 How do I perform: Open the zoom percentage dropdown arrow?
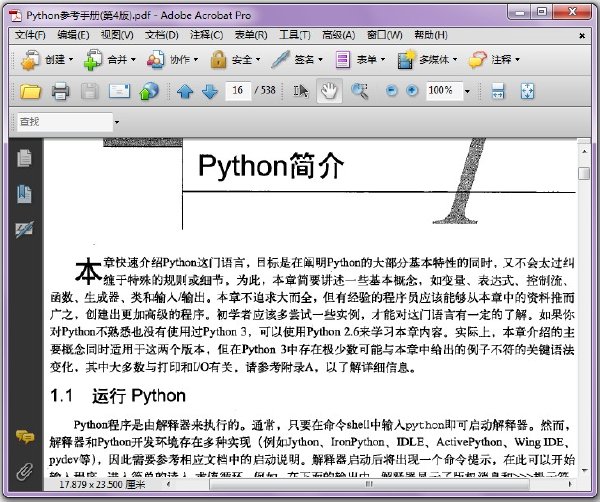[467, 91]
